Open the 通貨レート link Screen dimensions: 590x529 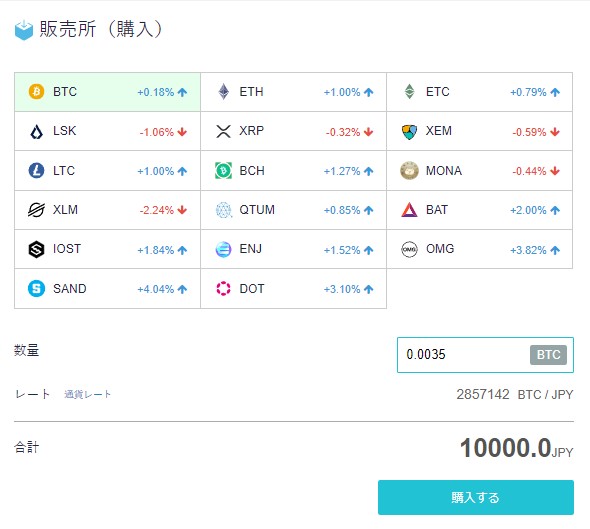point(88,394)
